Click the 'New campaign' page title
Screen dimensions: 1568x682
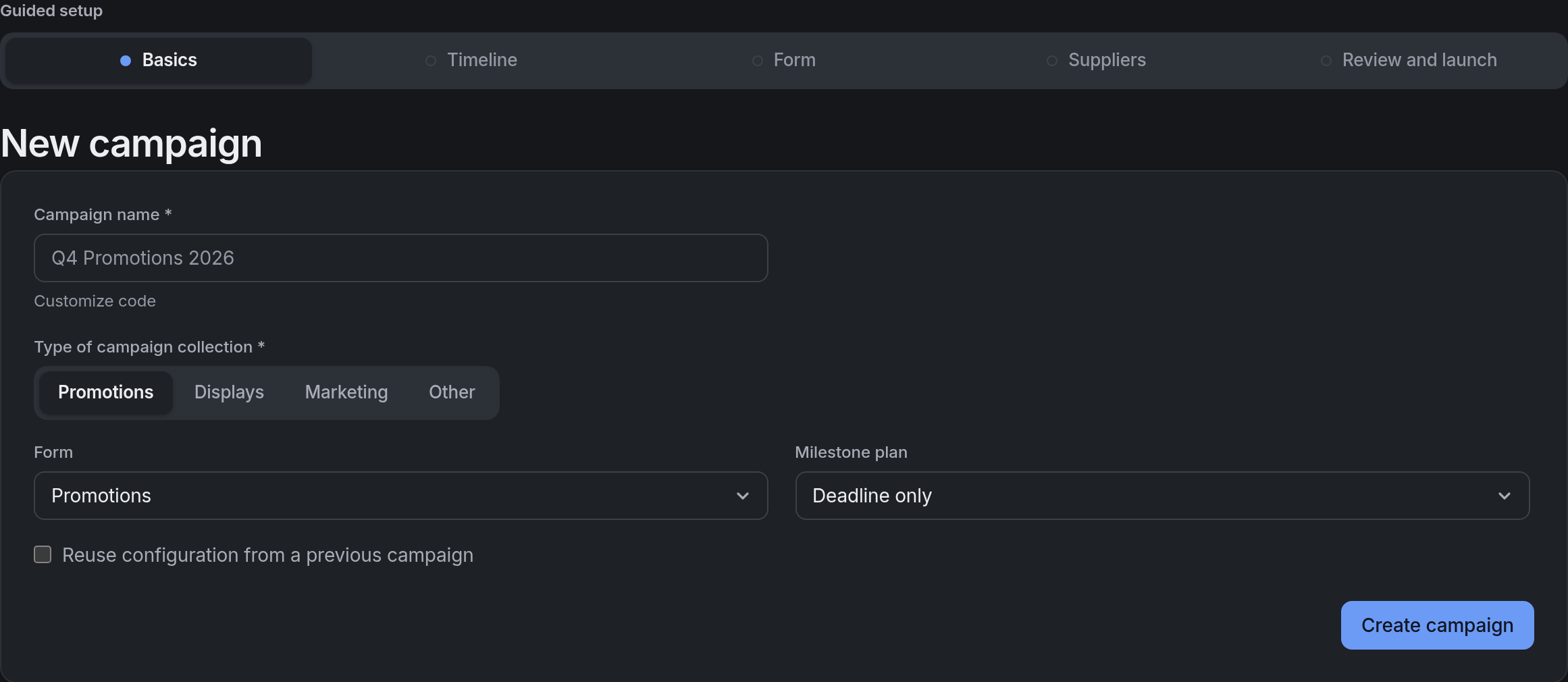[x=131, y=143]
